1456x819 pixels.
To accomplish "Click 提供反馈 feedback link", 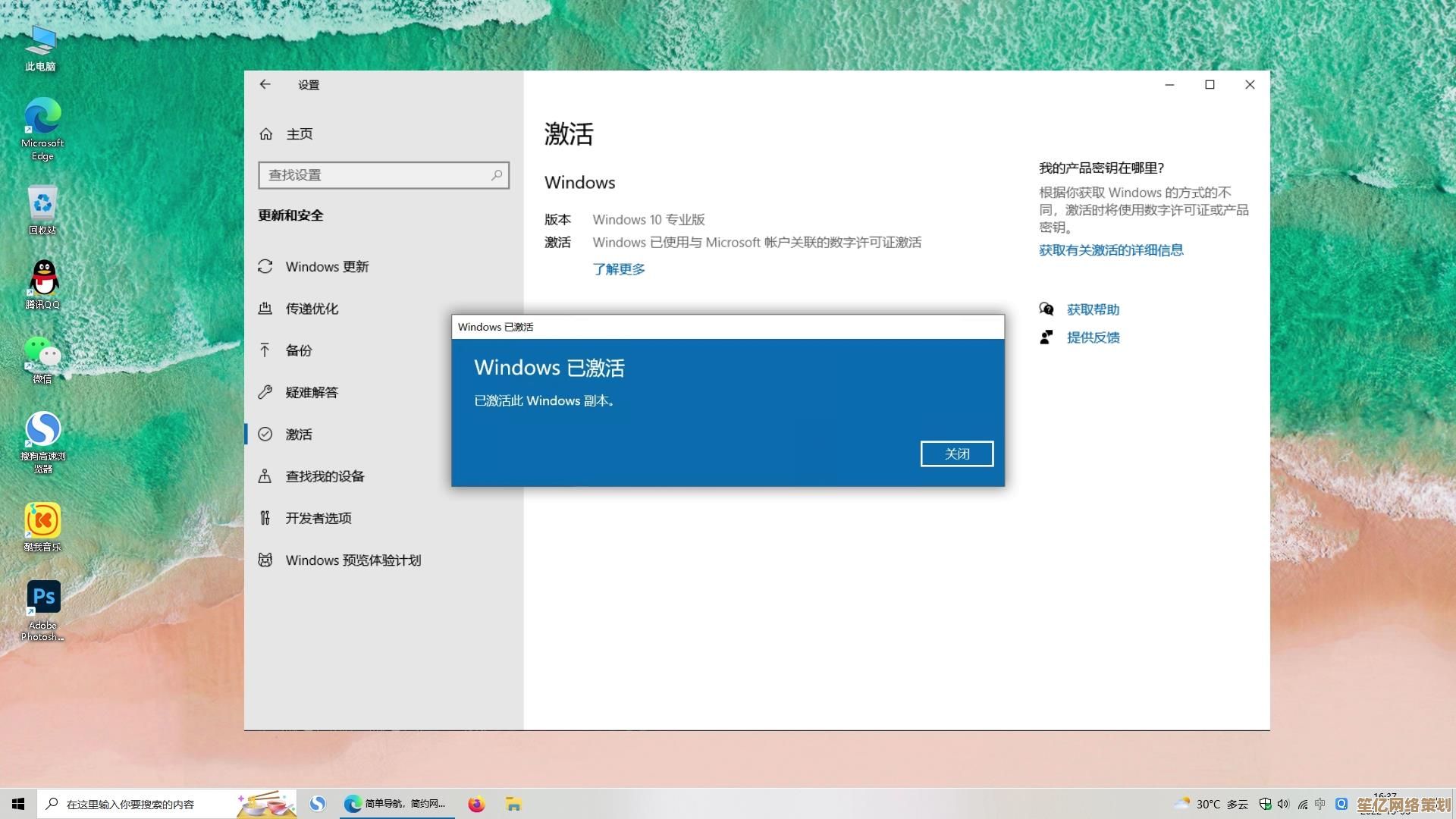I will pos(1092,337).
